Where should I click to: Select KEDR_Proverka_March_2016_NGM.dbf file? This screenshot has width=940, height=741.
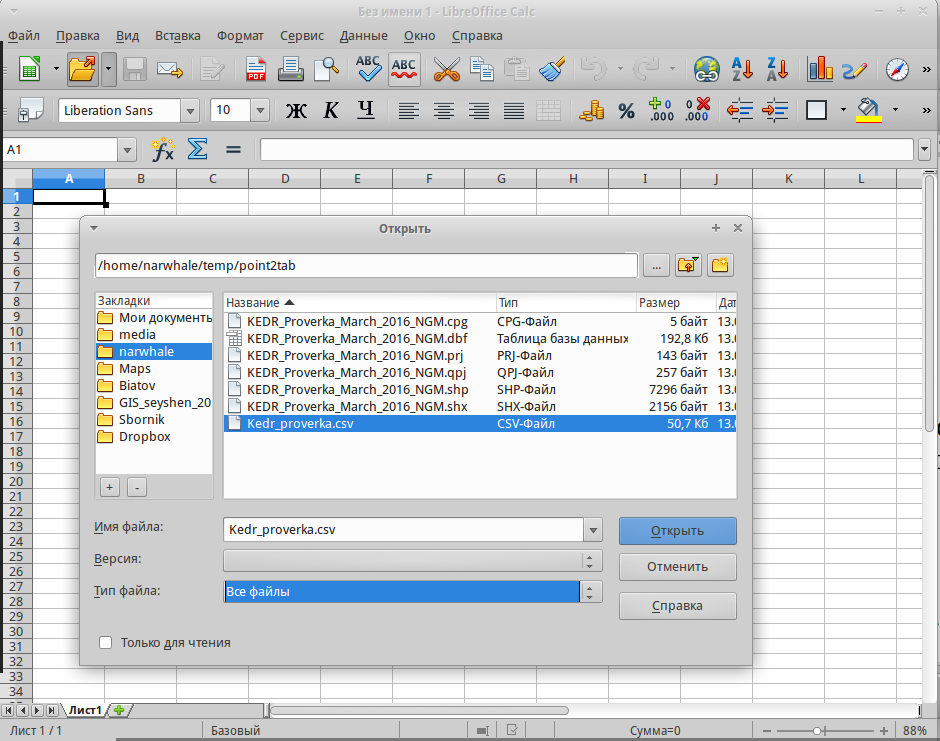click(x=357, y=338)
